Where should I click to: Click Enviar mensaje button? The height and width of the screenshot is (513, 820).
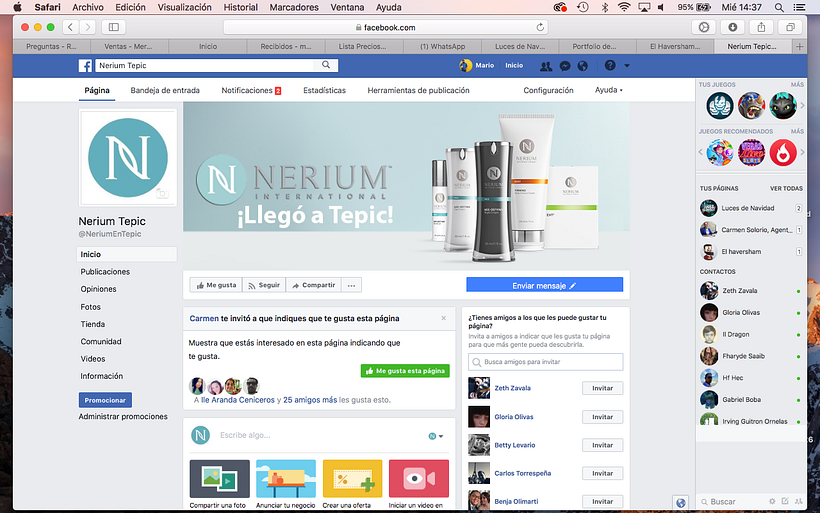[x=544, y=286]
